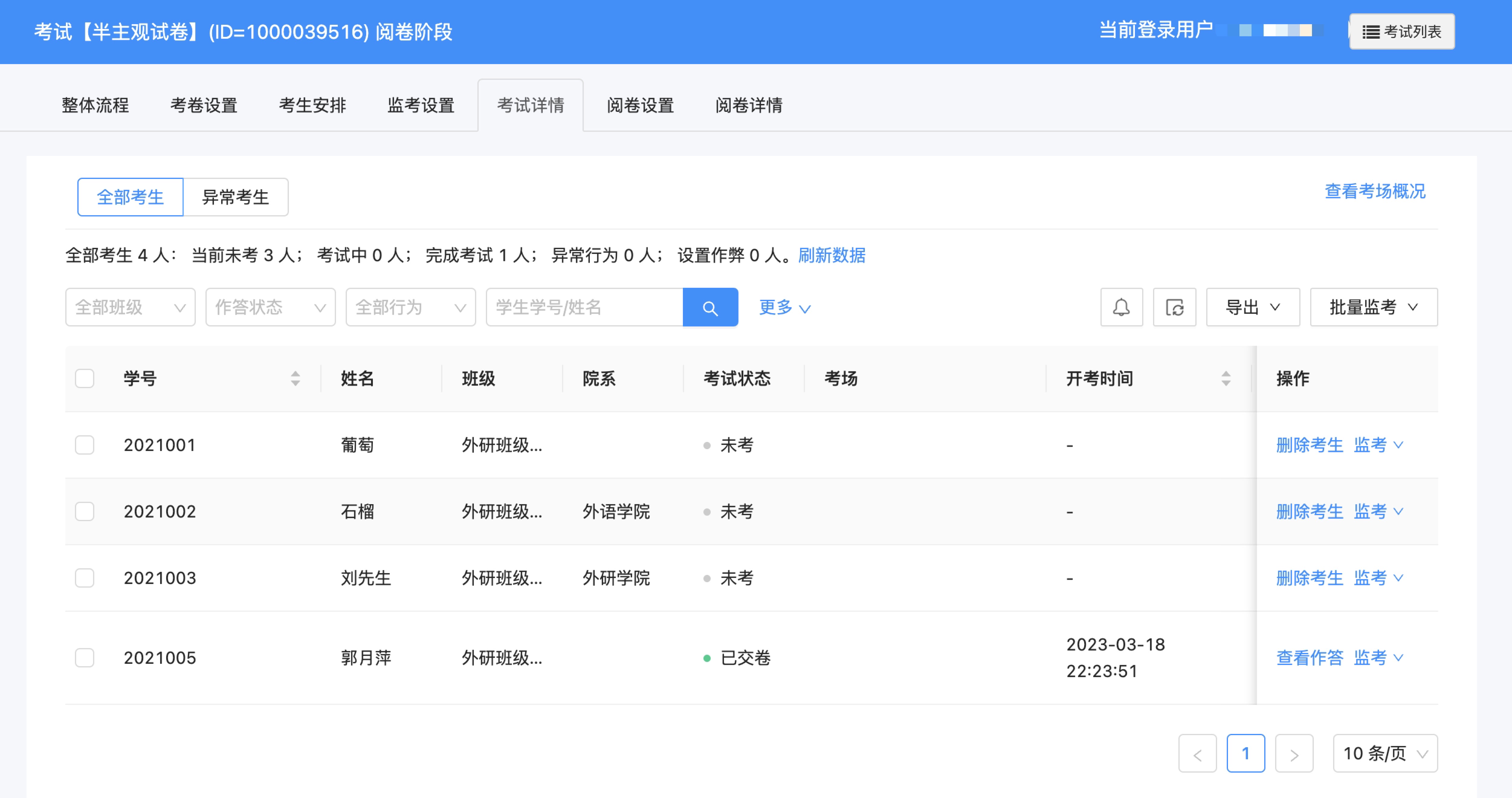Click student ID 2021001 cell
This screenshot has width=1512, height=798.
(x=160, y=445)
